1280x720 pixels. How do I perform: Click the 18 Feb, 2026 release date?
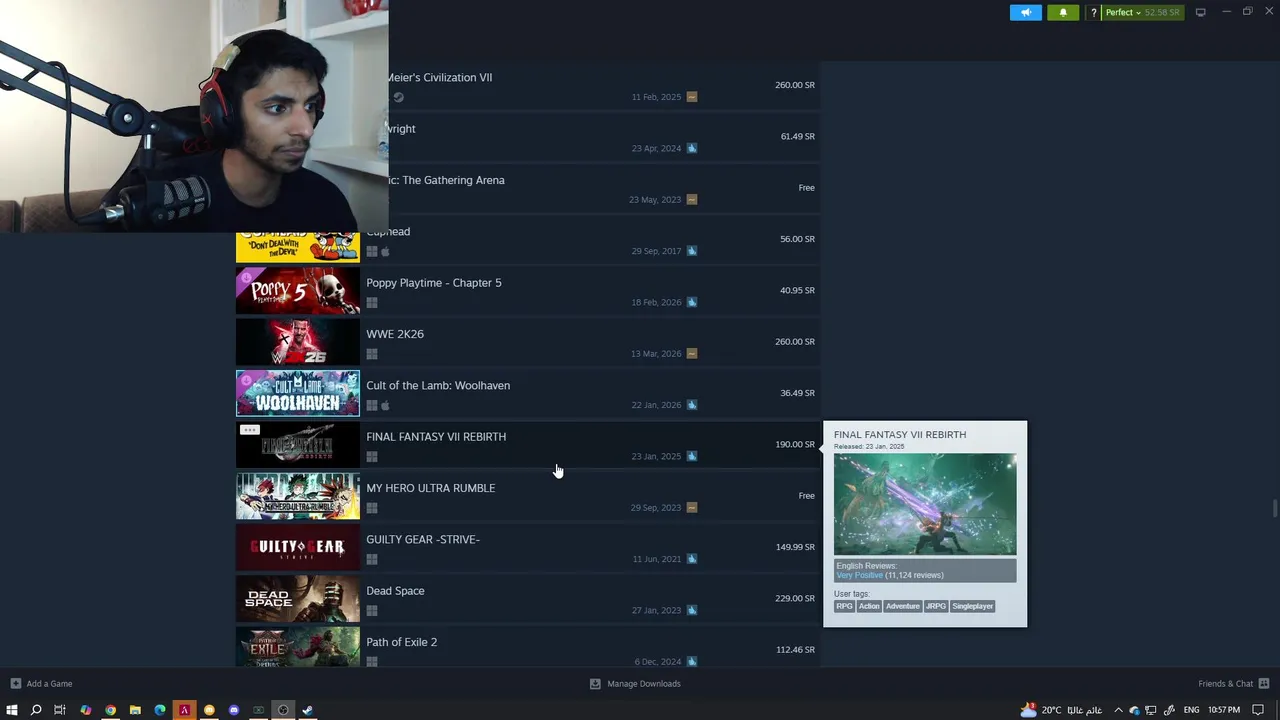[656, 302]
